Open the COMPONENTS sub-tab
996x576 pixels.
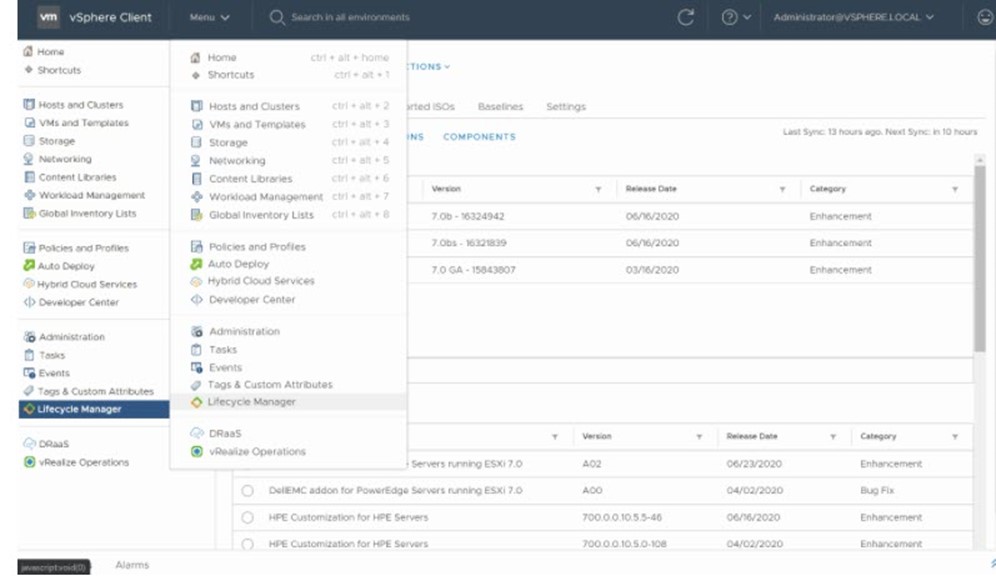(x=480, y=137)
